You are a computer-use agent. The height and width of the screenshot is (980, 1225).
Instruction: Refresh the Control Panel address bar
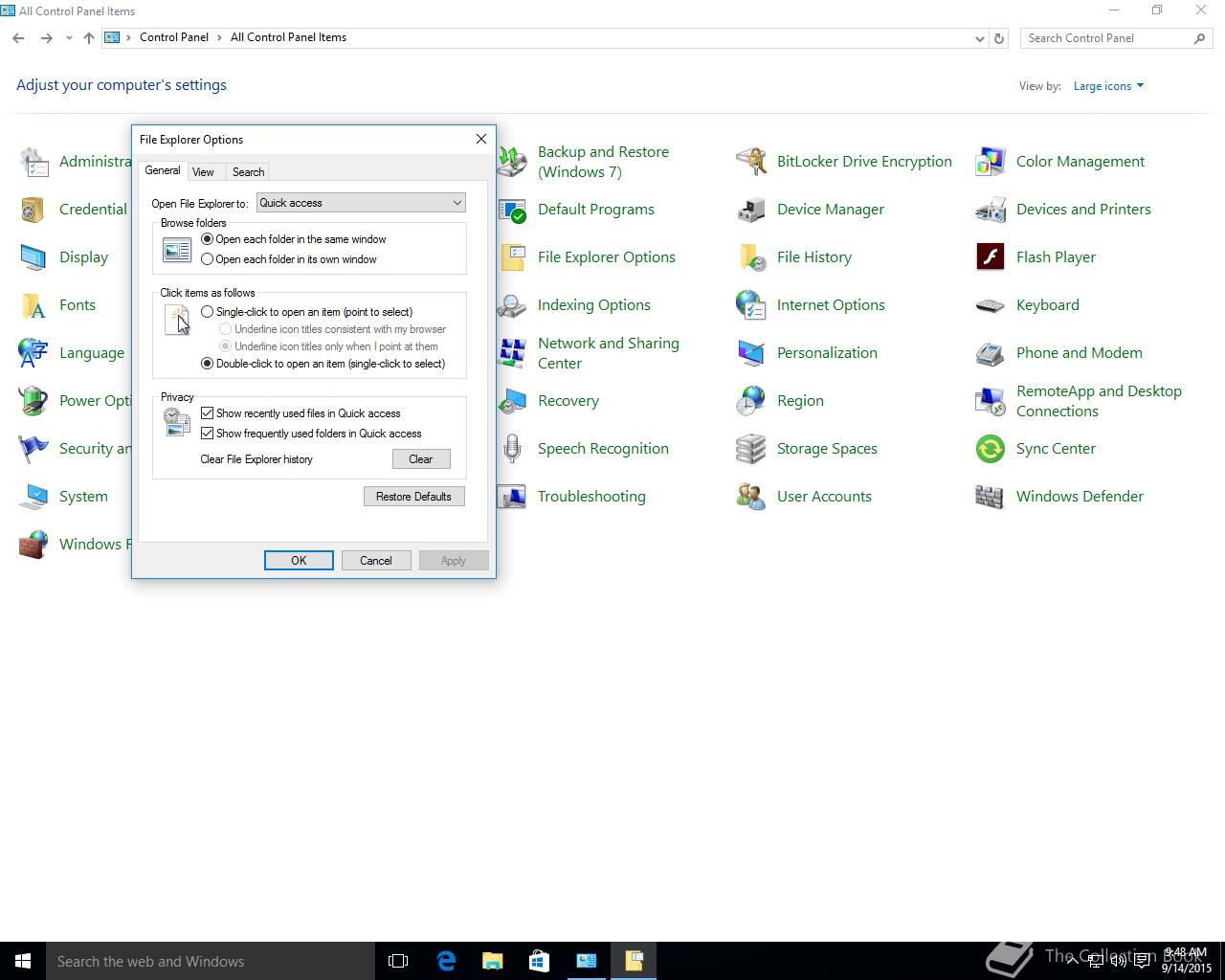[999, 38]
